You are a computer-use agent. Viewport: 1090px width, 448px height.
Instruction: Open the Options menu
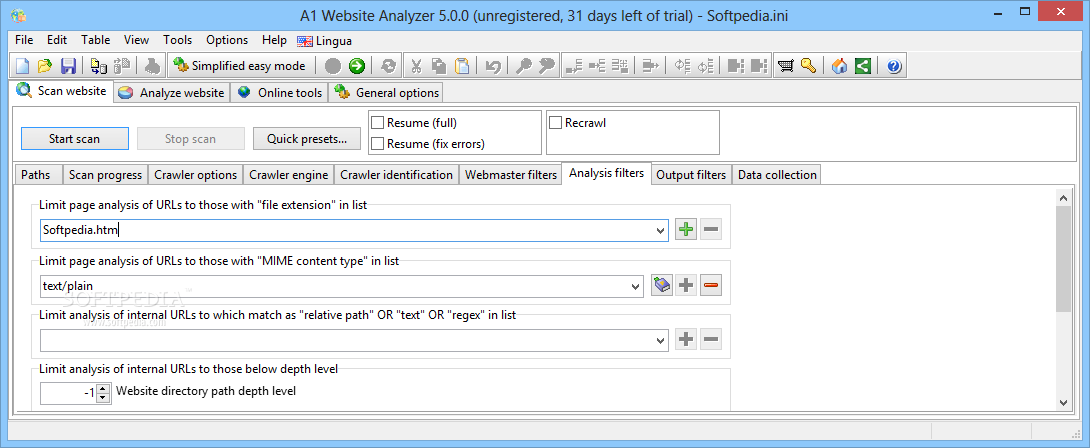click(227, 40)
